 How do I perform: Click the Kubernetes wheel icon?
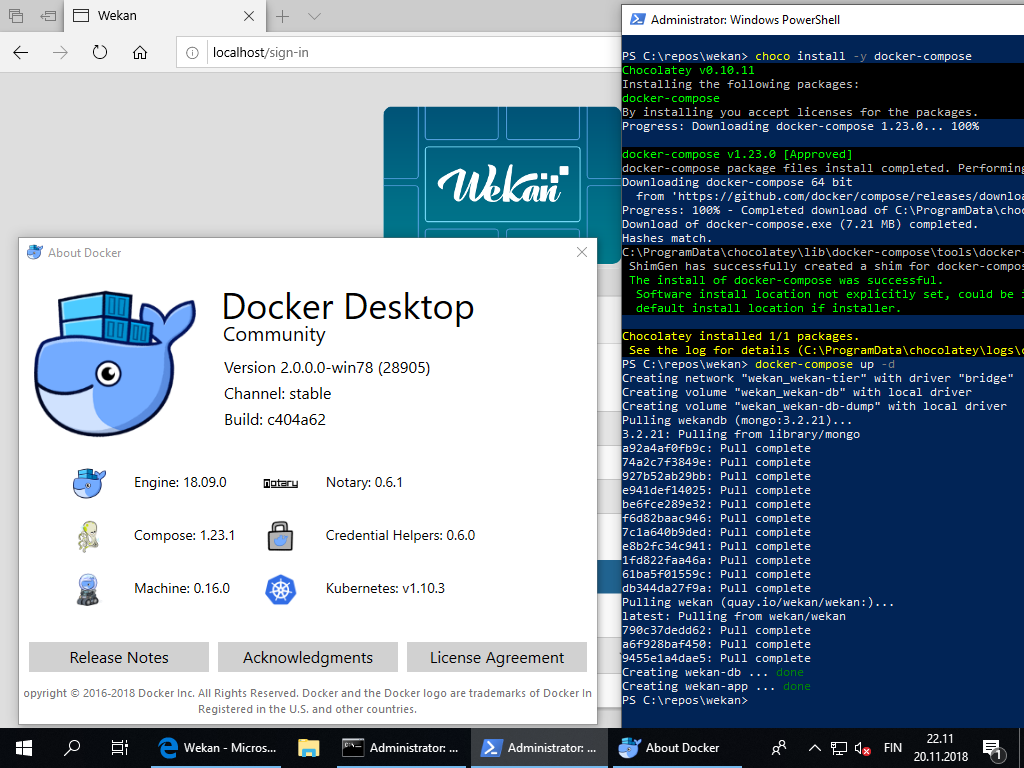tap(280, 589)
